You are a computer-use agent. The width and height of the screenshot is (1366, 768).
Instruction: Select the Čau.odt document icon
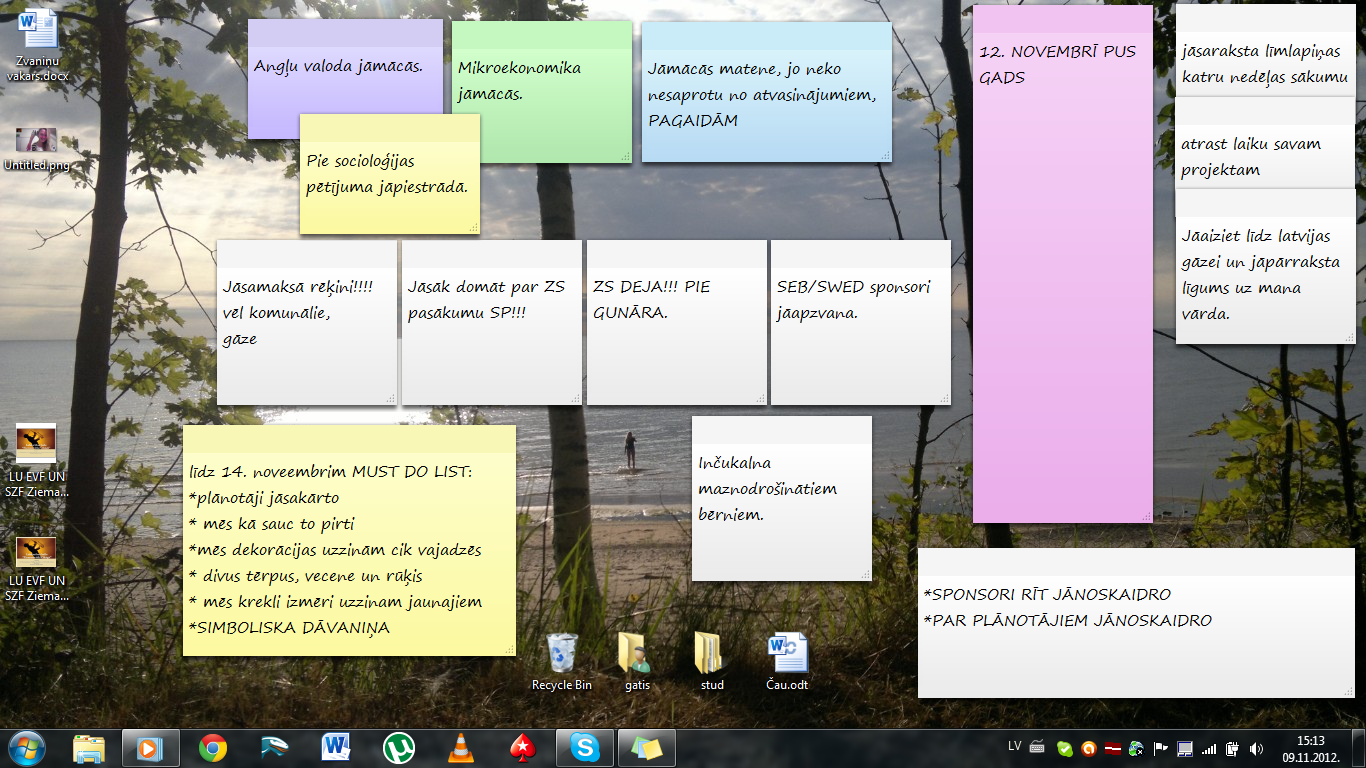coord(787,662)
